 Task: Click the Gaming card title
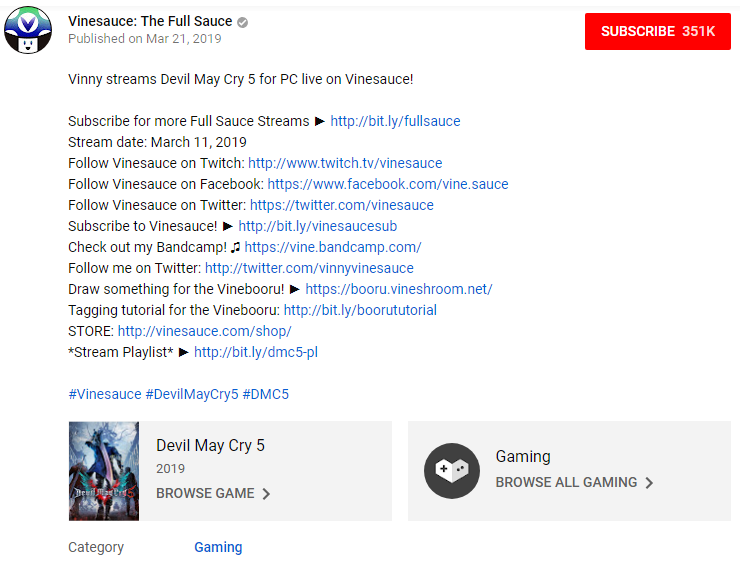pyautogui.click(x=523, y=456)
